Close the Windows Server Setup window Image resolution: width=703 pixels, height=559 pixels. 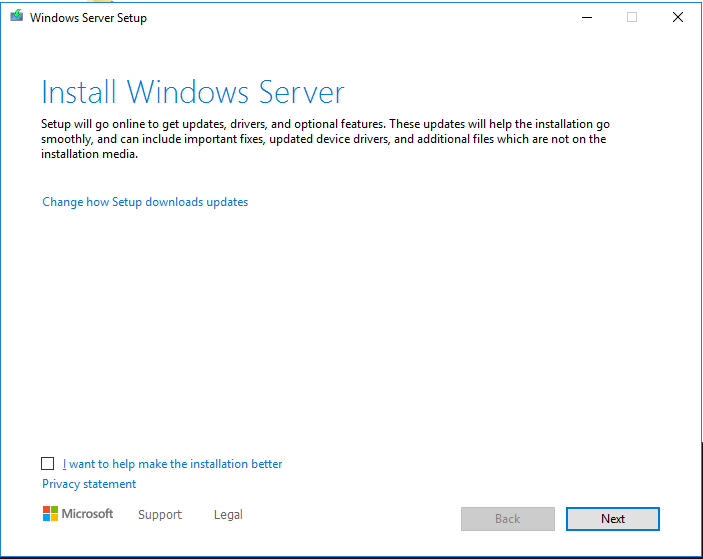pos(678,17)
